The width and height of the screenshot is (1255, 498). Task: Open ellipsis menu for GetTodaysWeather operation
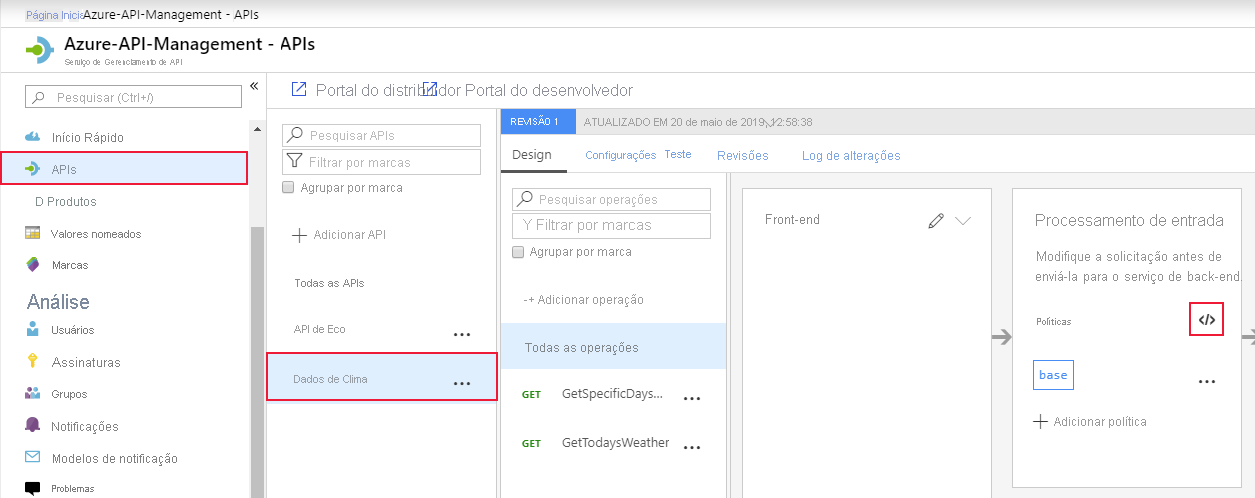pyautogui.click(x=692, y=446)
